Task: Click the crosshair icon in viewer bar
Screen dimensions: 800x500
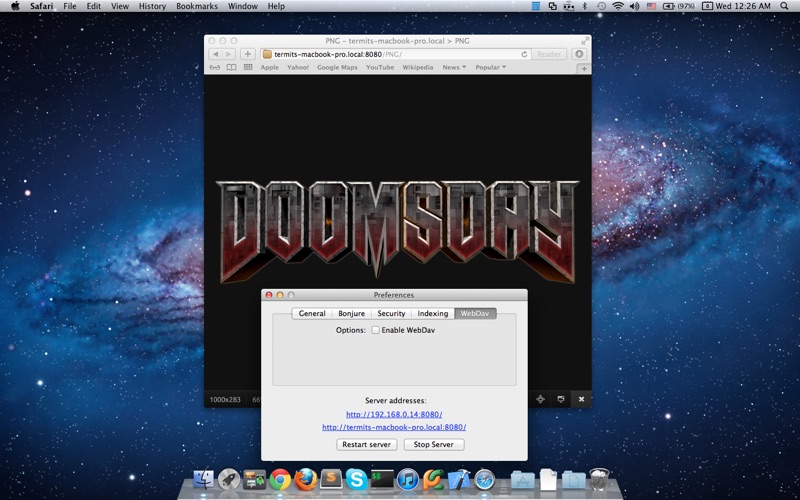Action: 540,399
